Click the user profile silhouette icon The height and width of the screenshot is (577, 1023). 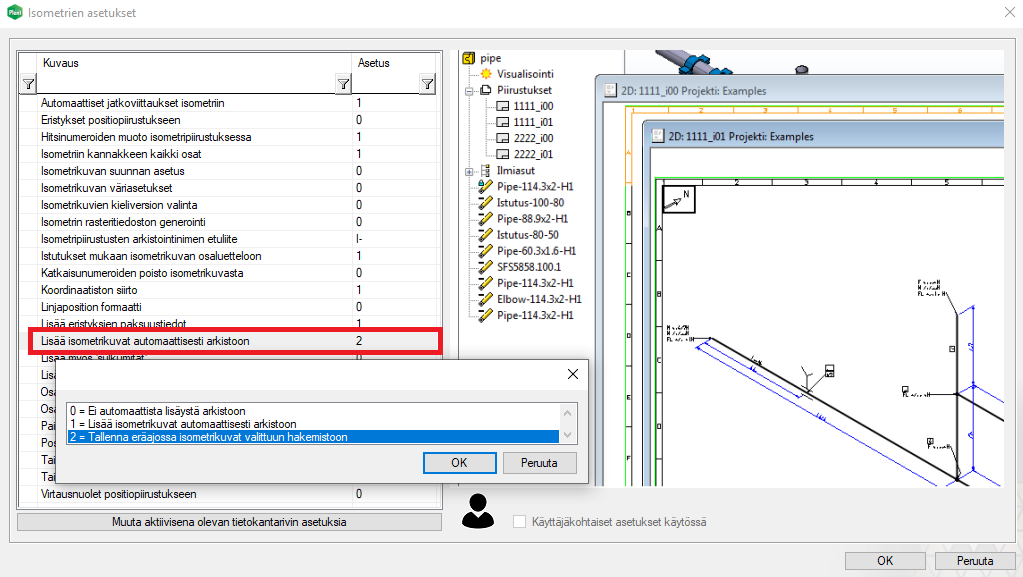pyautogui.click(x=480, y=510)
